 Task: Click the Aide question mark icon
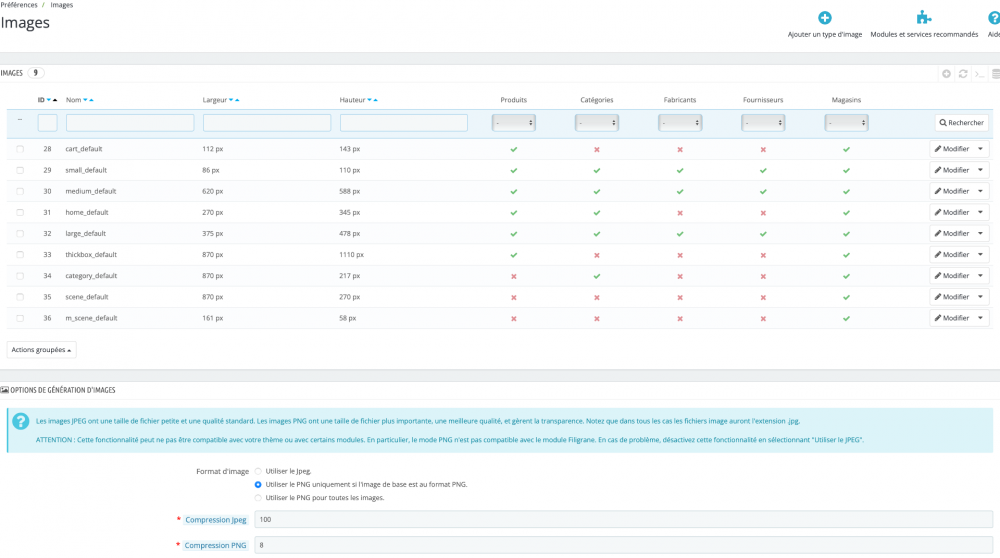coord(993,18)
